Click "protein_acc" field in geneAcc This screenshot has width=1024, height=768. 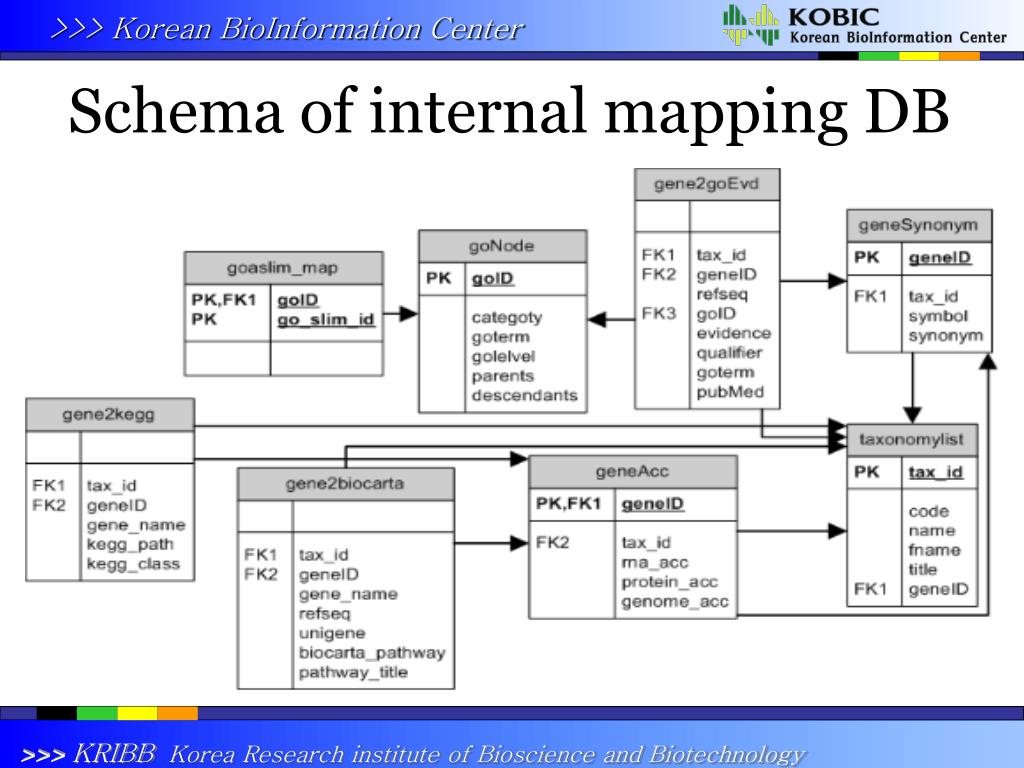(x=669, y=582)
